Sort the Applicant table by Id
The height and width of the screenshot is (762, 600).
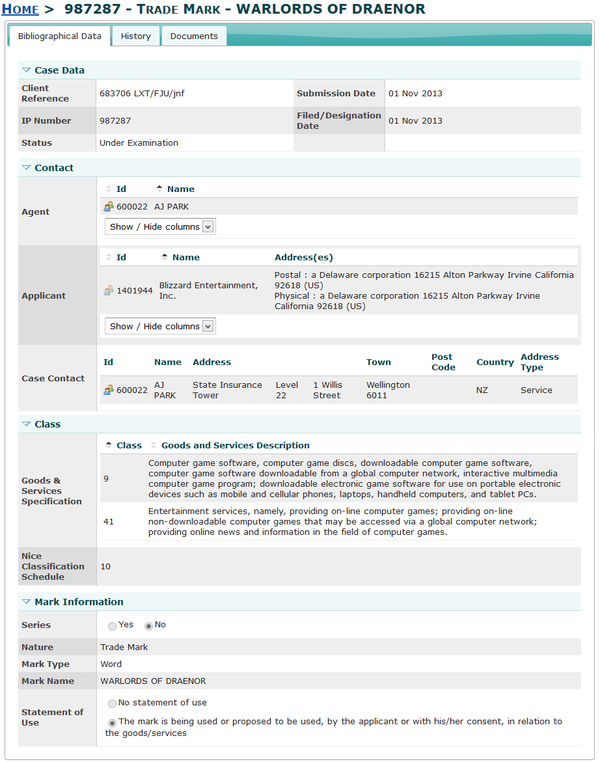[x=121, y=257]
